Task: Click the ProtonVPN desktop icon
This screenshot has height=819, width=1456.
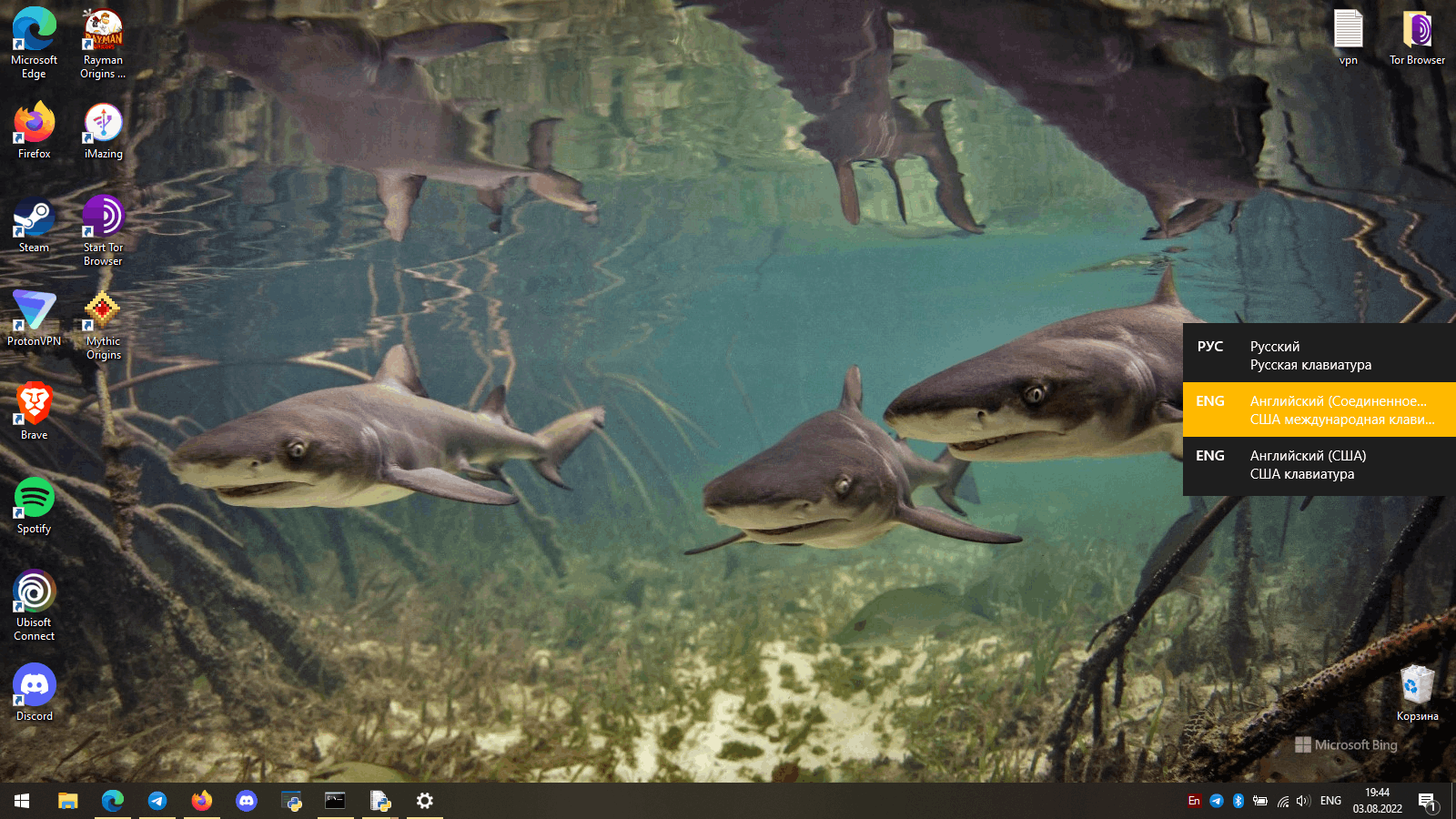Action: pyautogui.click(x=34, y=318)
